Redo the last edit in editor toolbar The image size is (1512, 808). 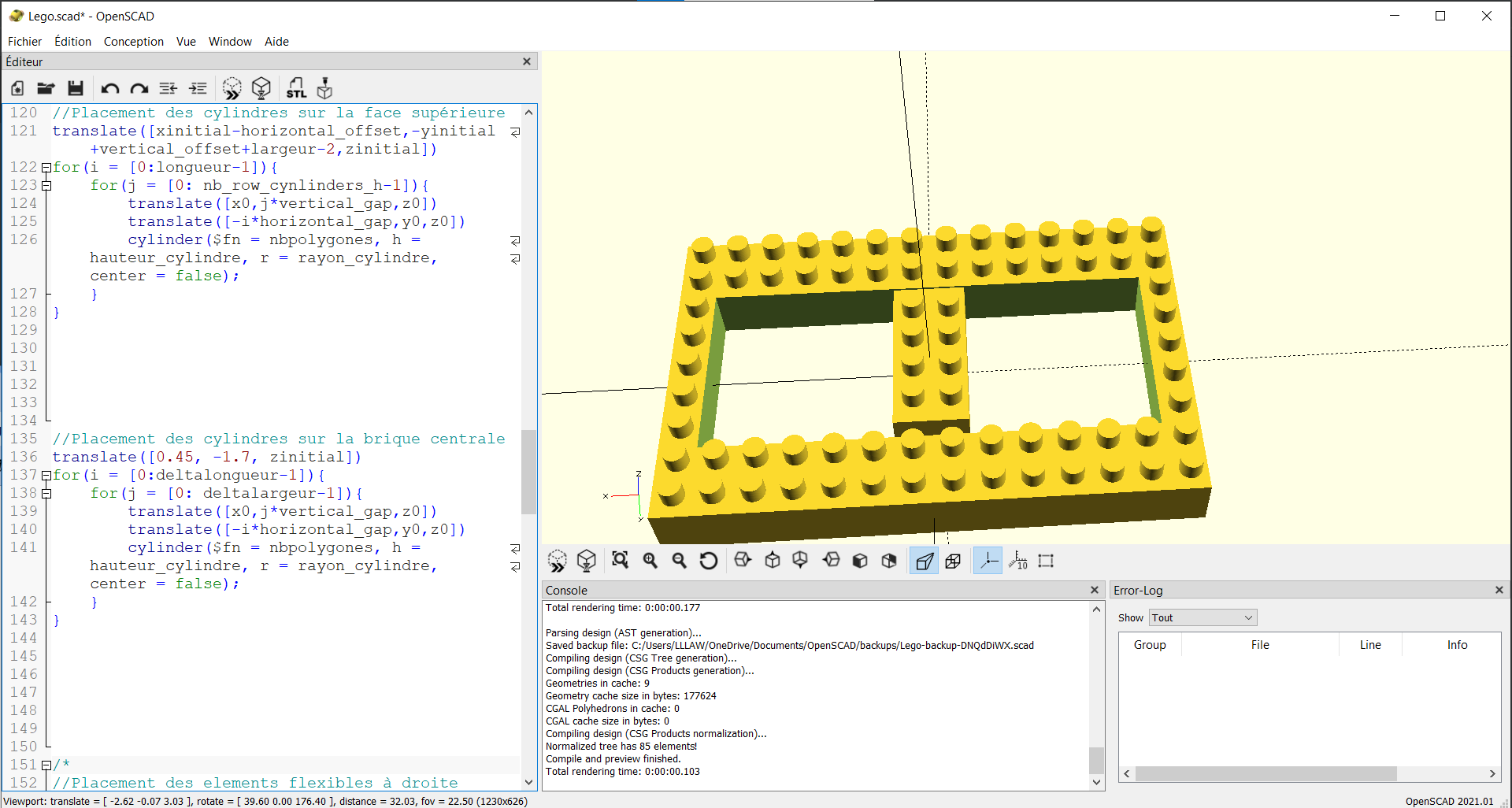pos(139,88)
